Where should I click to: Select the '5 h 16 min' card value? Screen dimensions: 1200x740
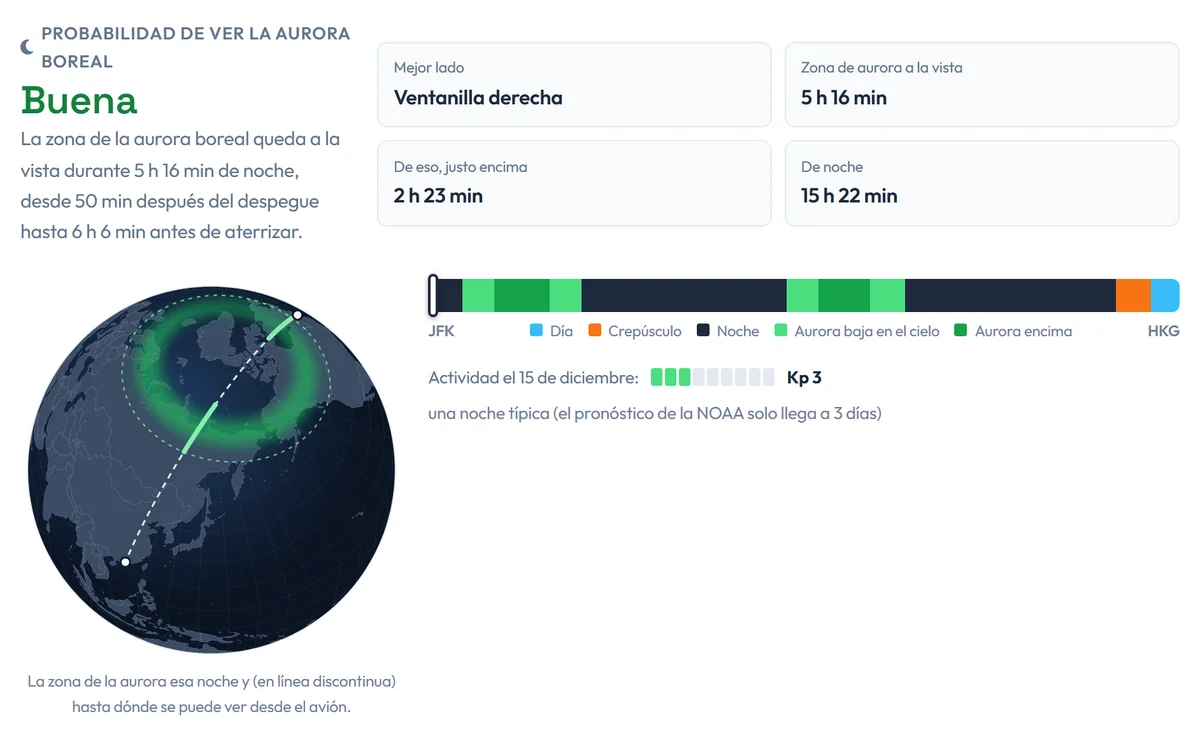click(844, 98)
